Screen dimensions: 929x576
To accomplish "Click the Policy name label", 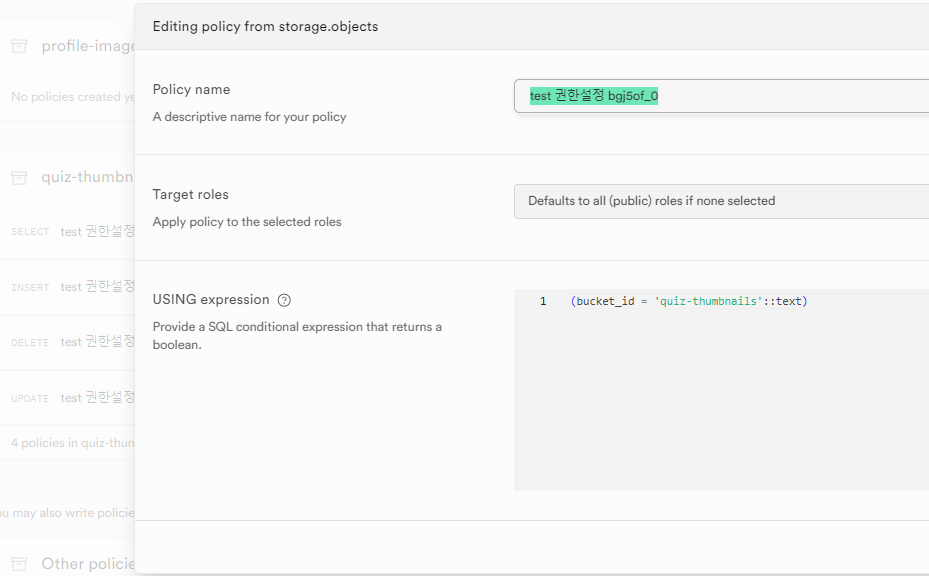I will pyautogui.click(x=191, y=90).
